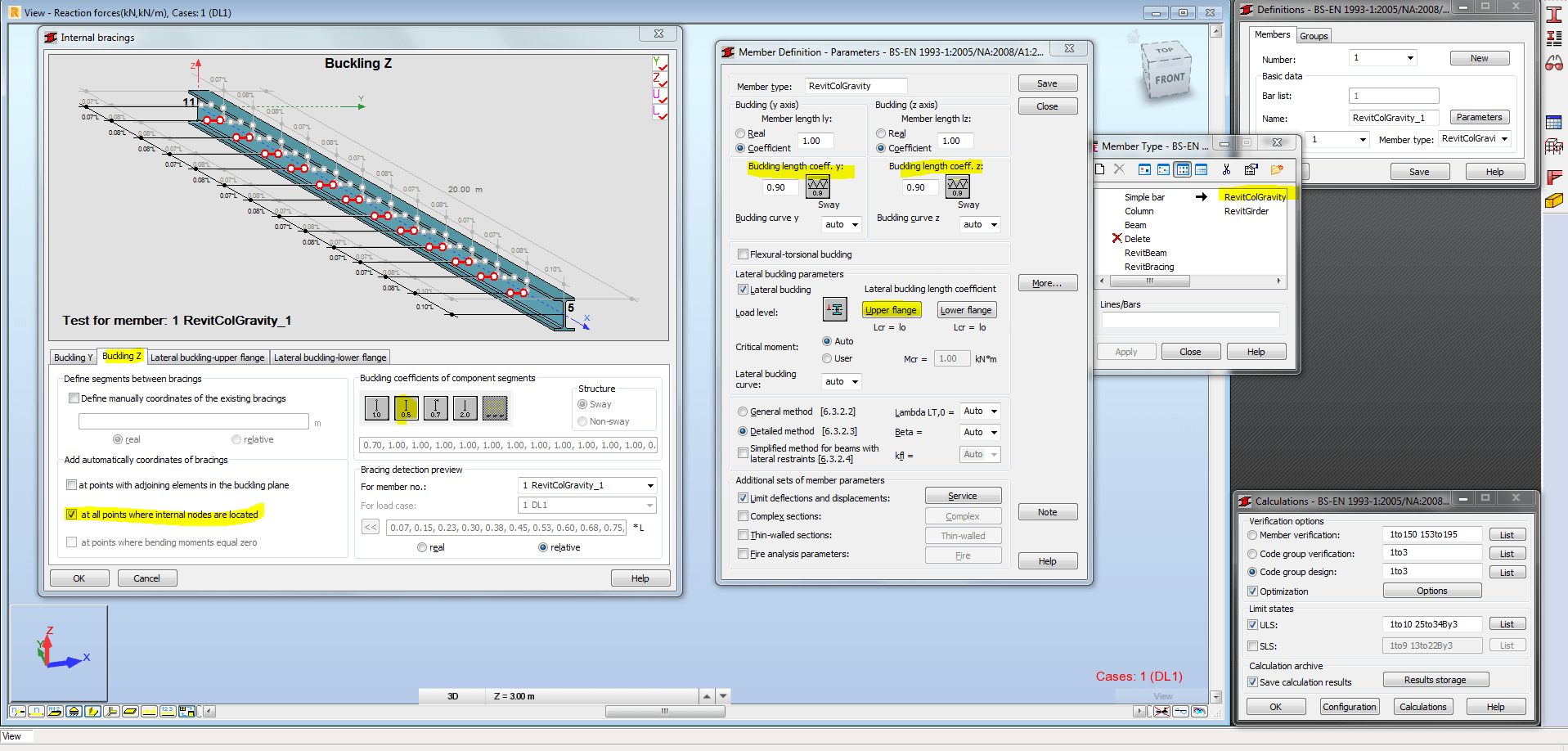Screen dimensions: 1568x751
Task: Select the 0.5 buckling coefficient icon
Action: point(406,407)
